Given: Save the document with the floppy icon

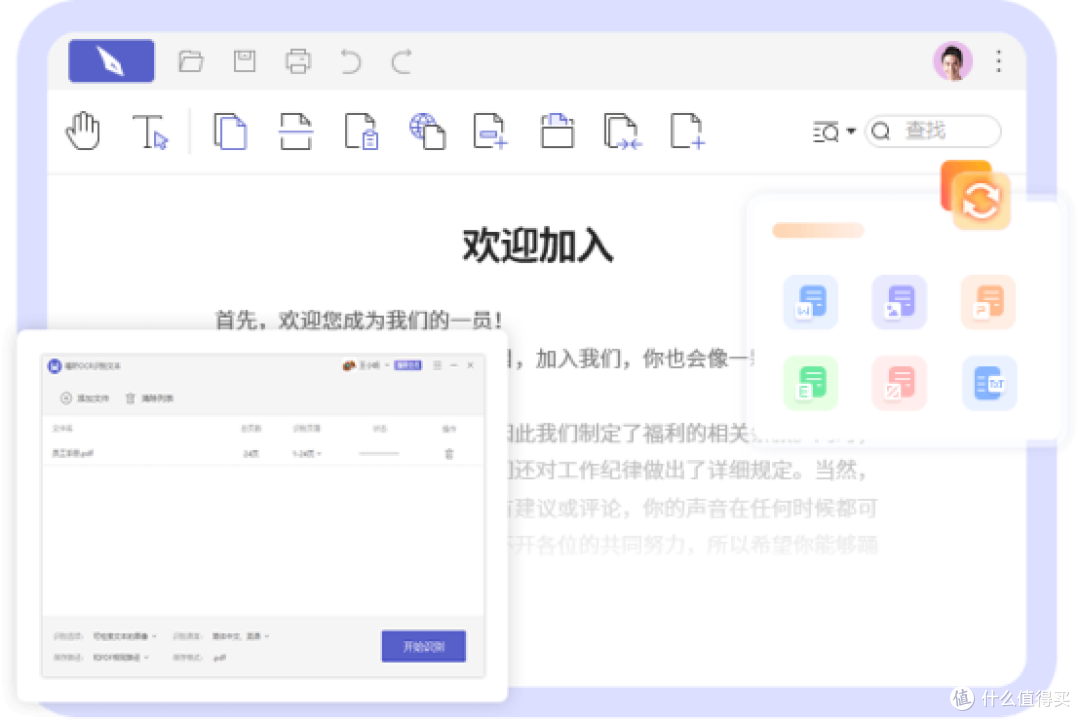Looking at the screenshot, I should 245,61.
